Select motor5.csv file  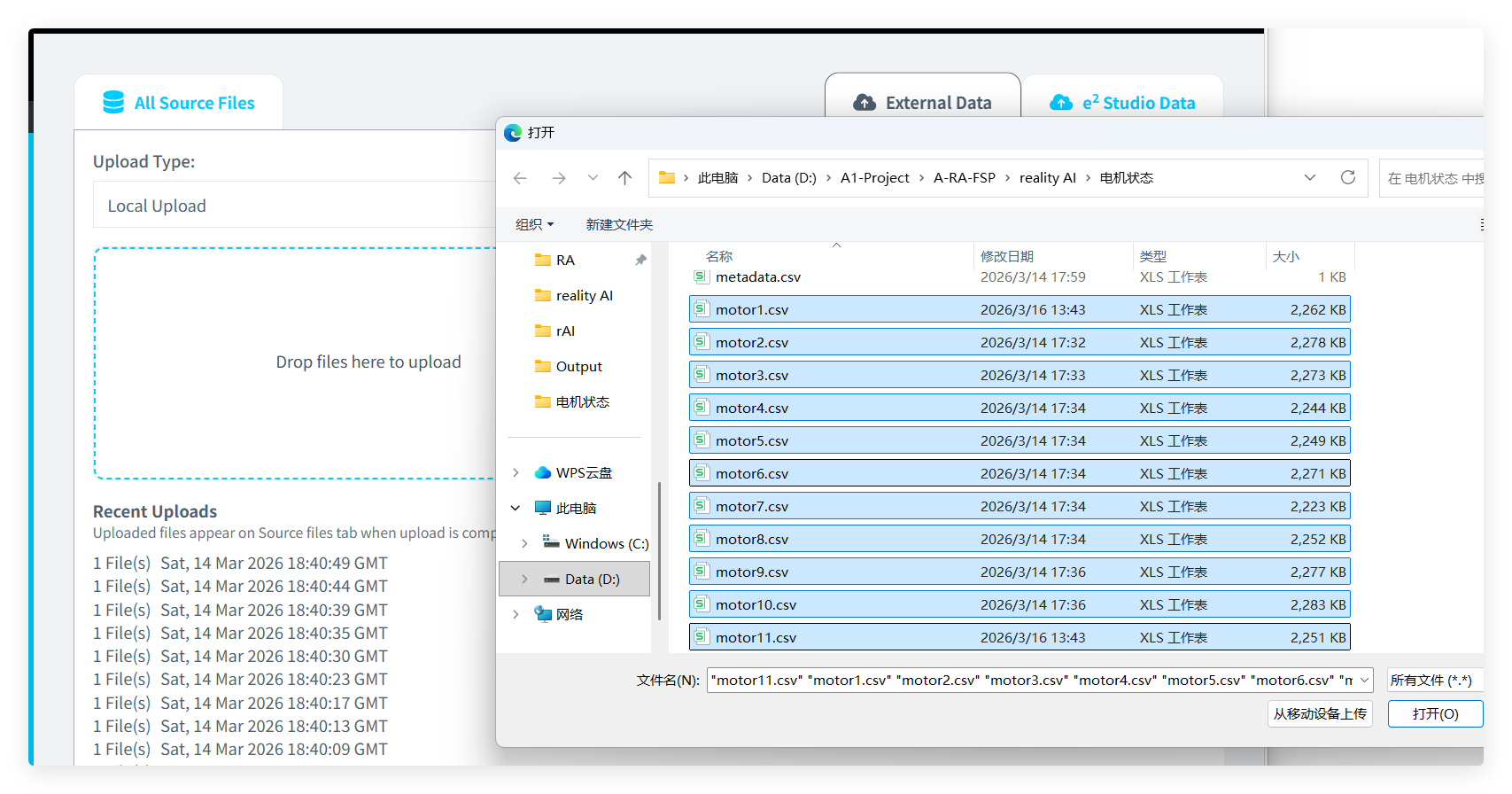[x=1020, y=440]
